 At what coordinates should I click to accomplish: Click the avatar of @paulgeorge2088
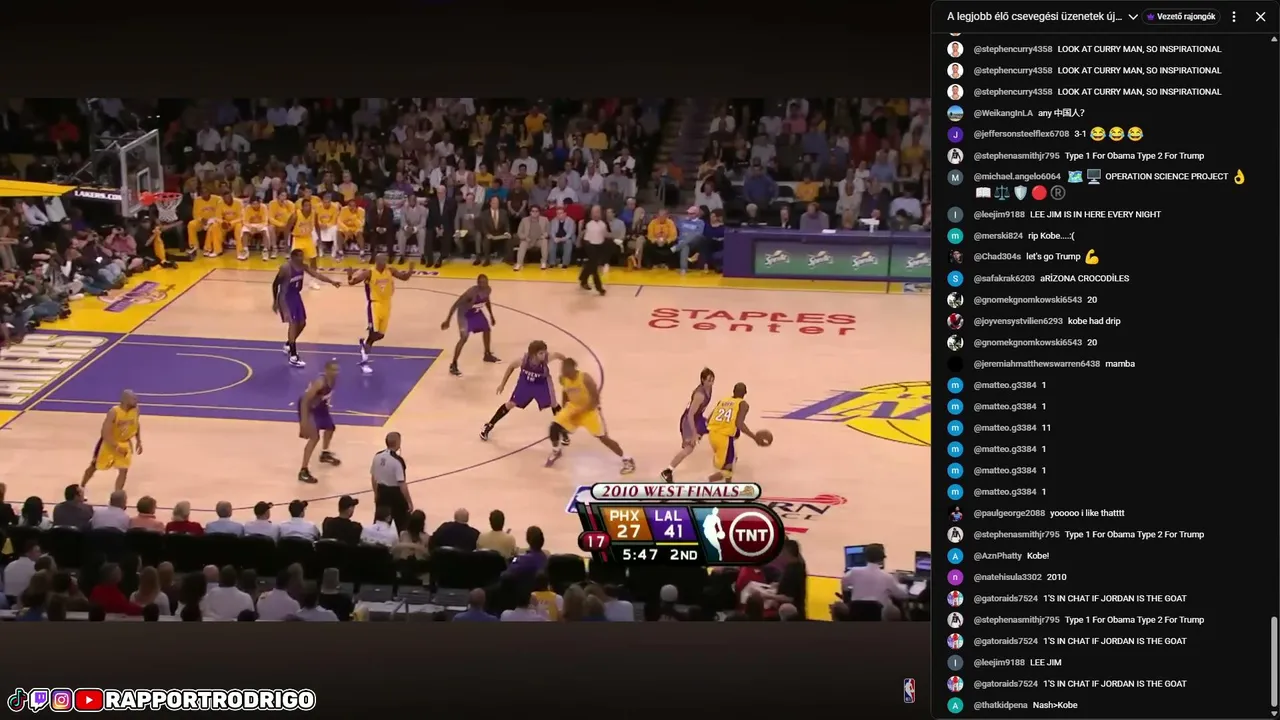click(955, 513)
